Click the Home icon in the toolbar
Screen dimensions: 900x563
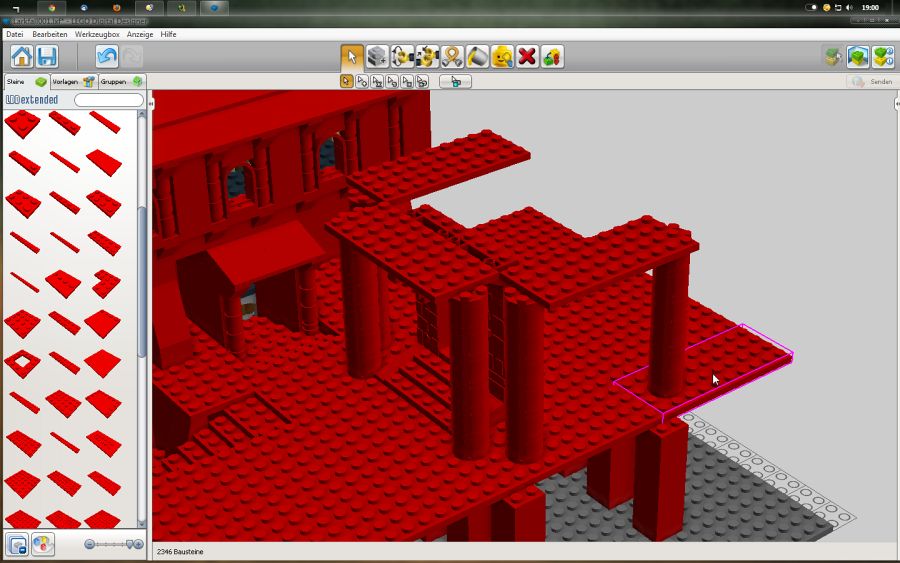click(21, 57)
